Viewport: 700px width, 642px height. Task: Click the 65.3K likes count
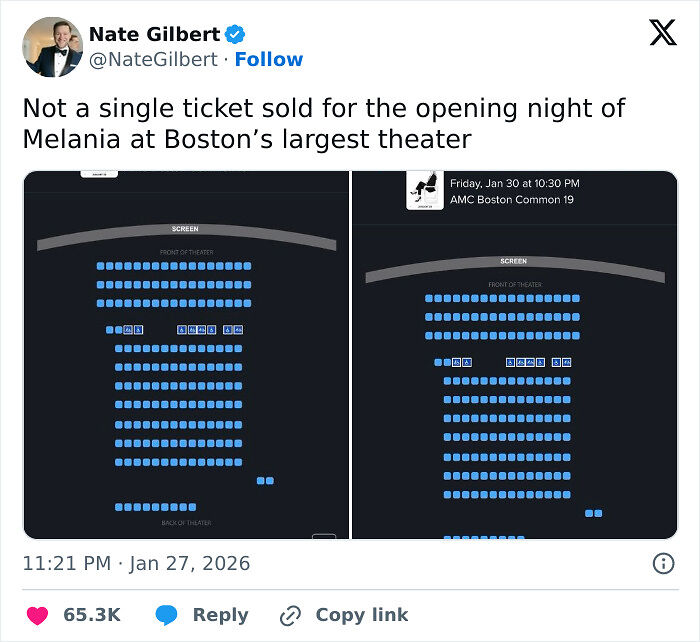(92, 615)
